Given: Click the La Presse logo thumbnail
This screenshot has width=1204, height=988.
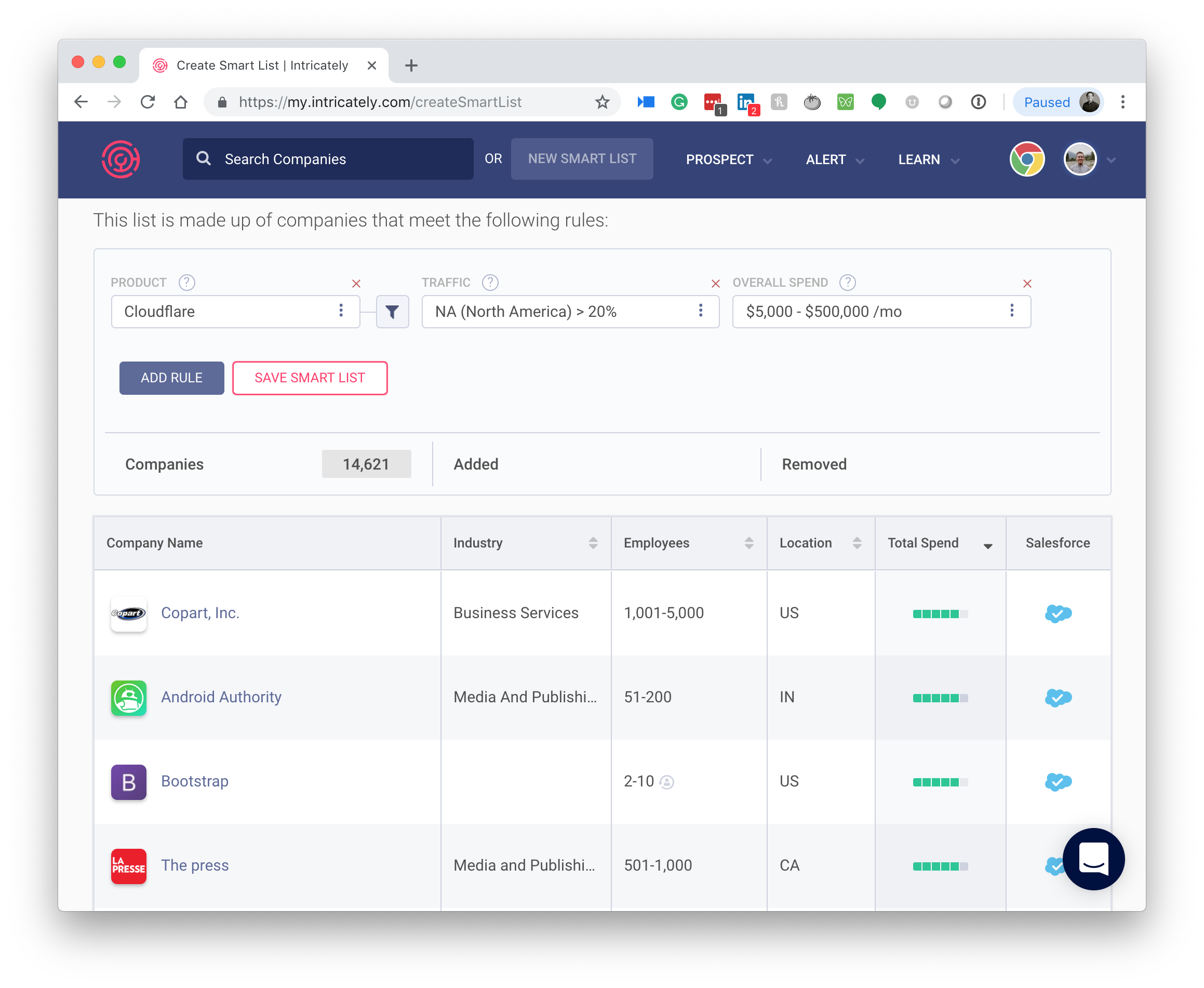Looking at the screenshot, I should [129, 866].
